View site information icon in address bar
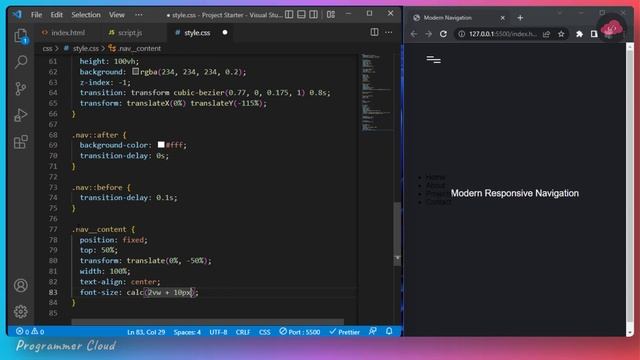The width and height of the screenshot is (640, 360). pos(461,34)
